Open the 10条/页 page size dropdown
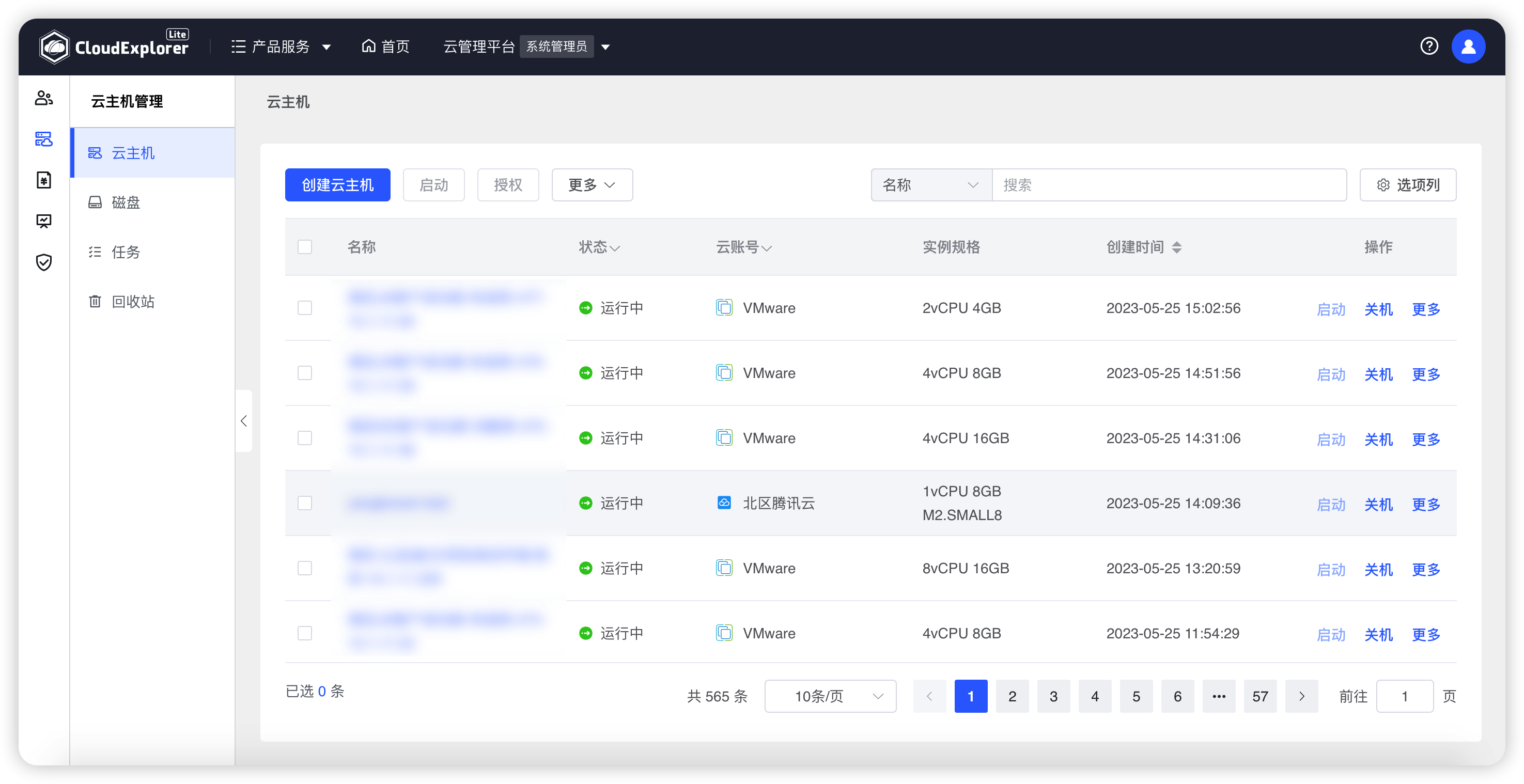1524x784 pixels. [830, 696]
